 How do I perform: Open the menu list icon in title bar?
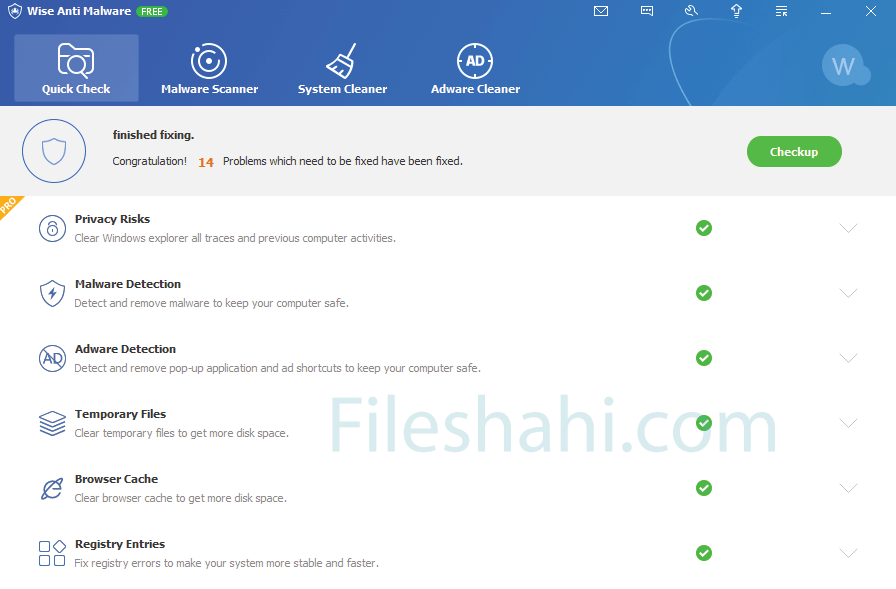pos(781,11)
